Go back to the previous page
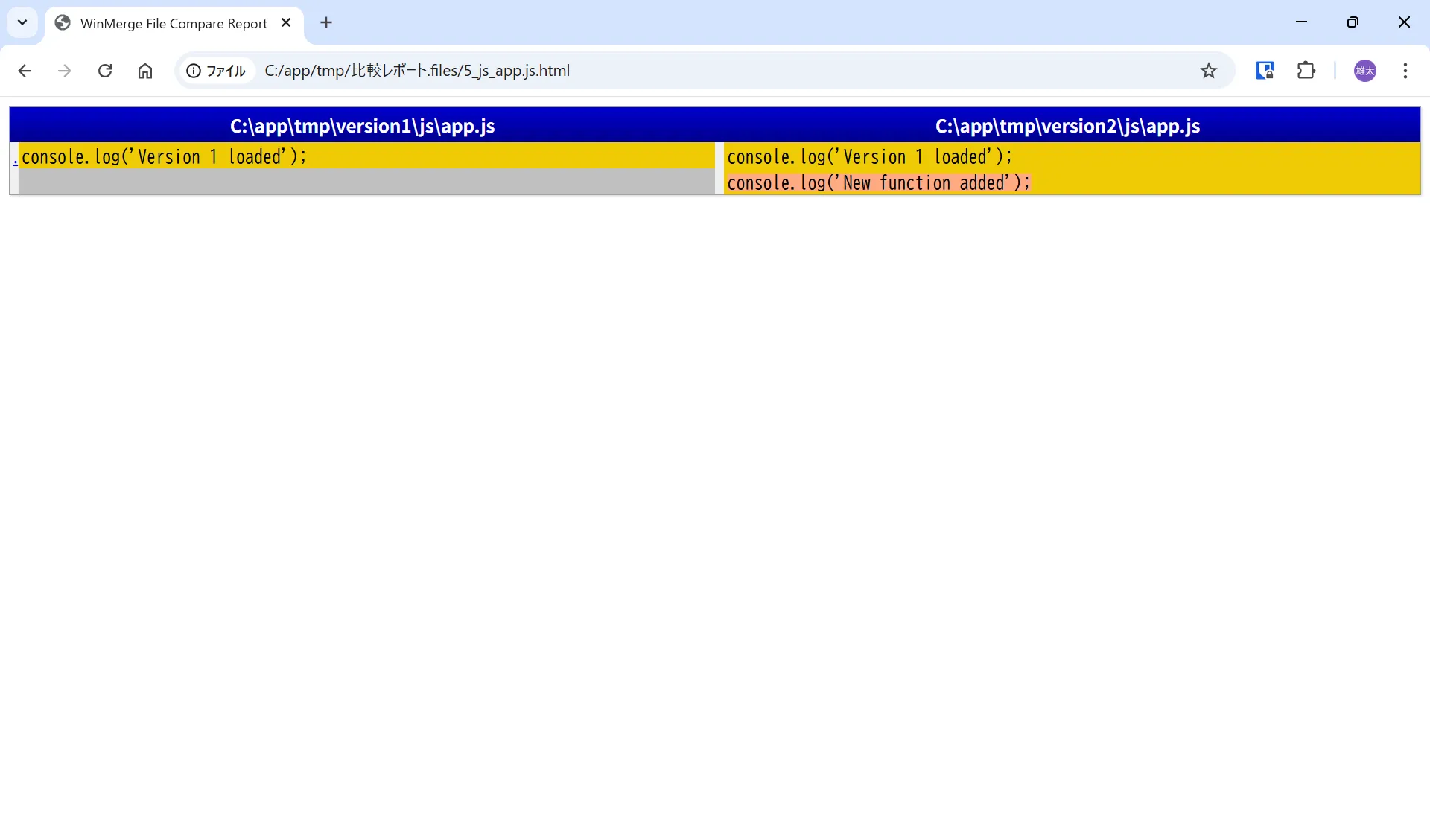 click(x=25, y=71)
